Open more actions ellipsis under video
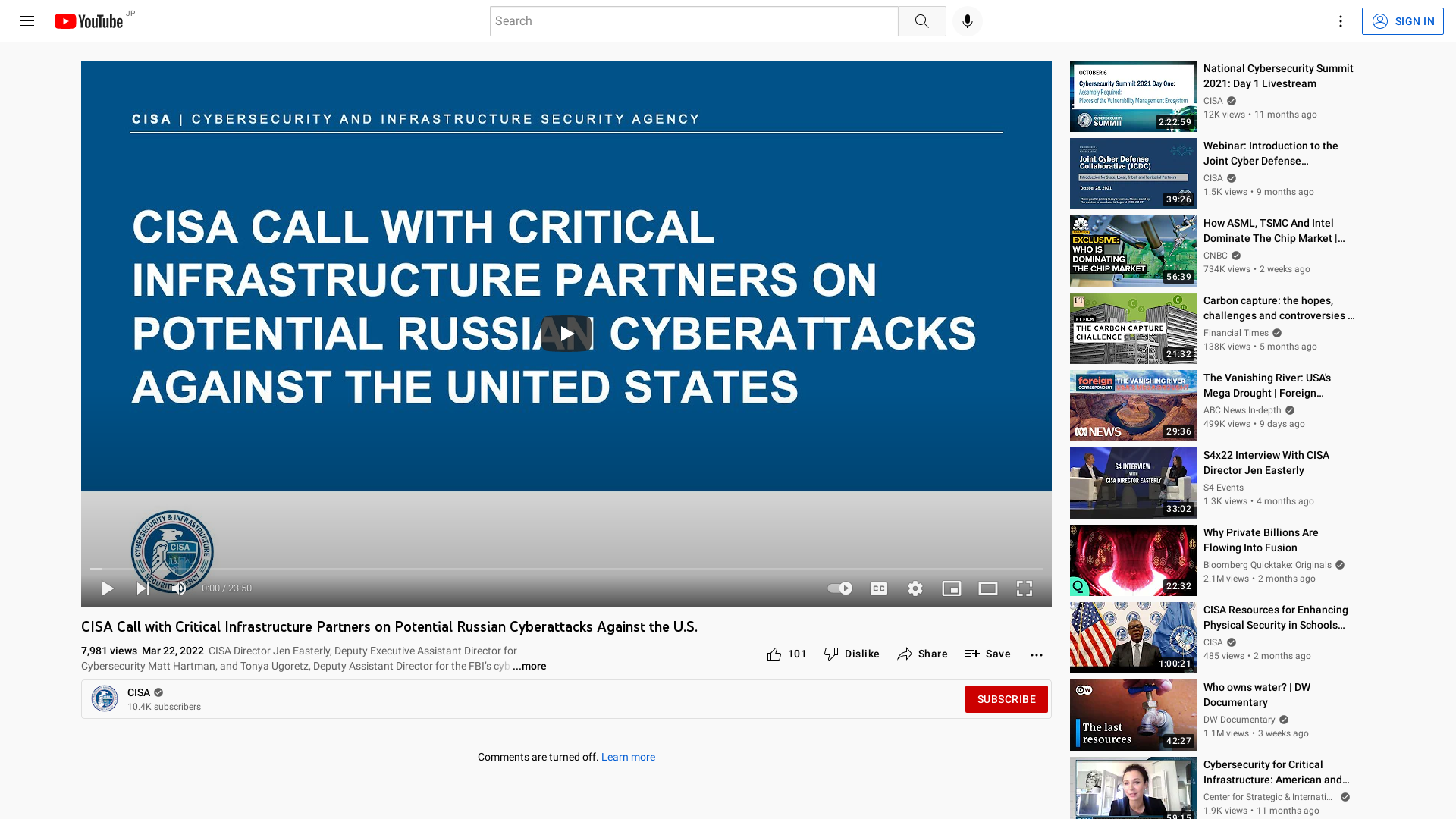The height and width of the screenshot is (819, 1456). (1037, 654)
